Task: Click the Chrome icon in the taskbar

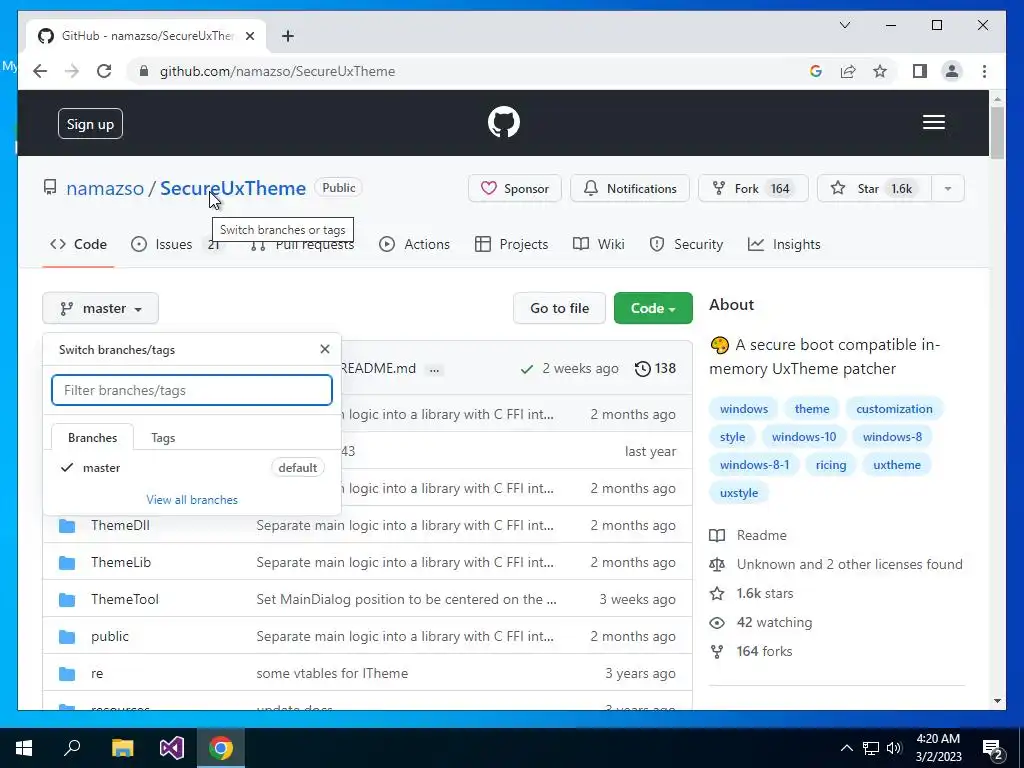Action: click(221, 748)
